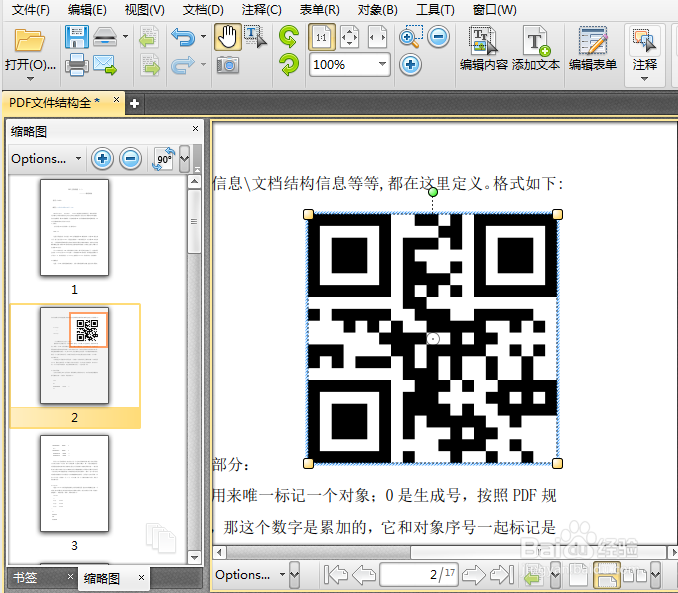Click the Edit Form icon

(593, 48)
